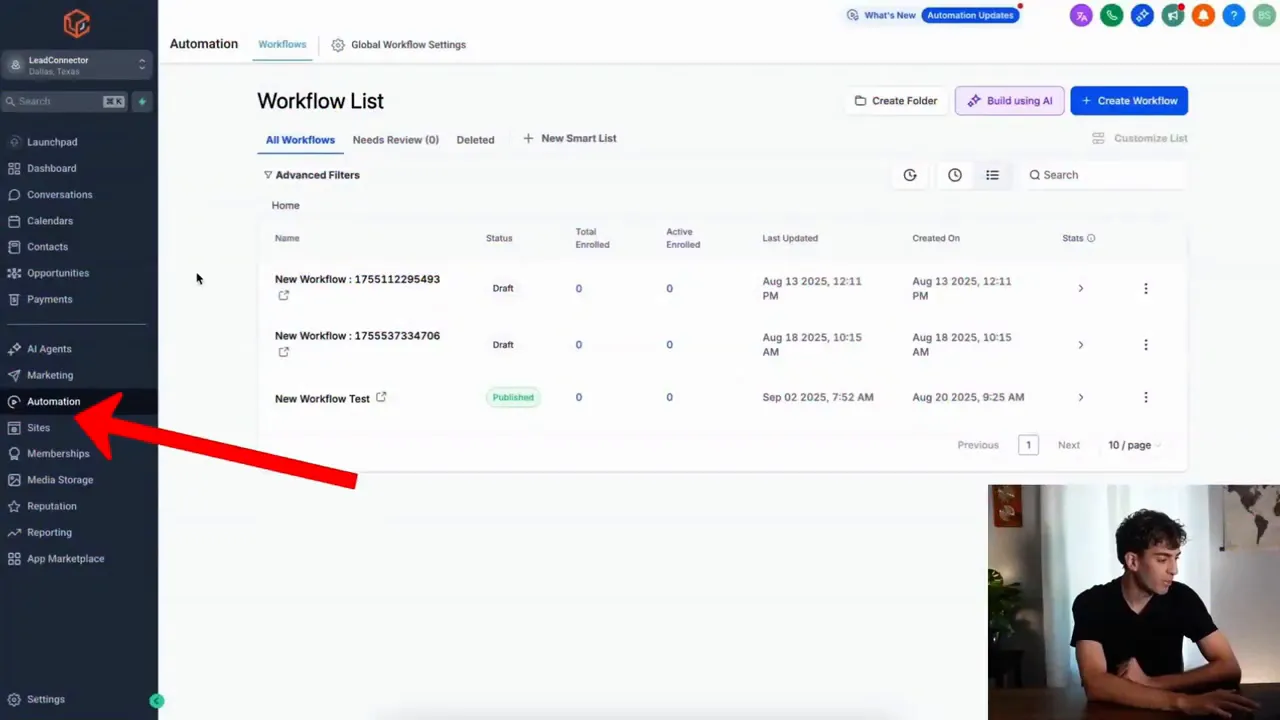Click the Create Workflow button
Screen dimensions: 1280x720
[x=1129, y=100]
